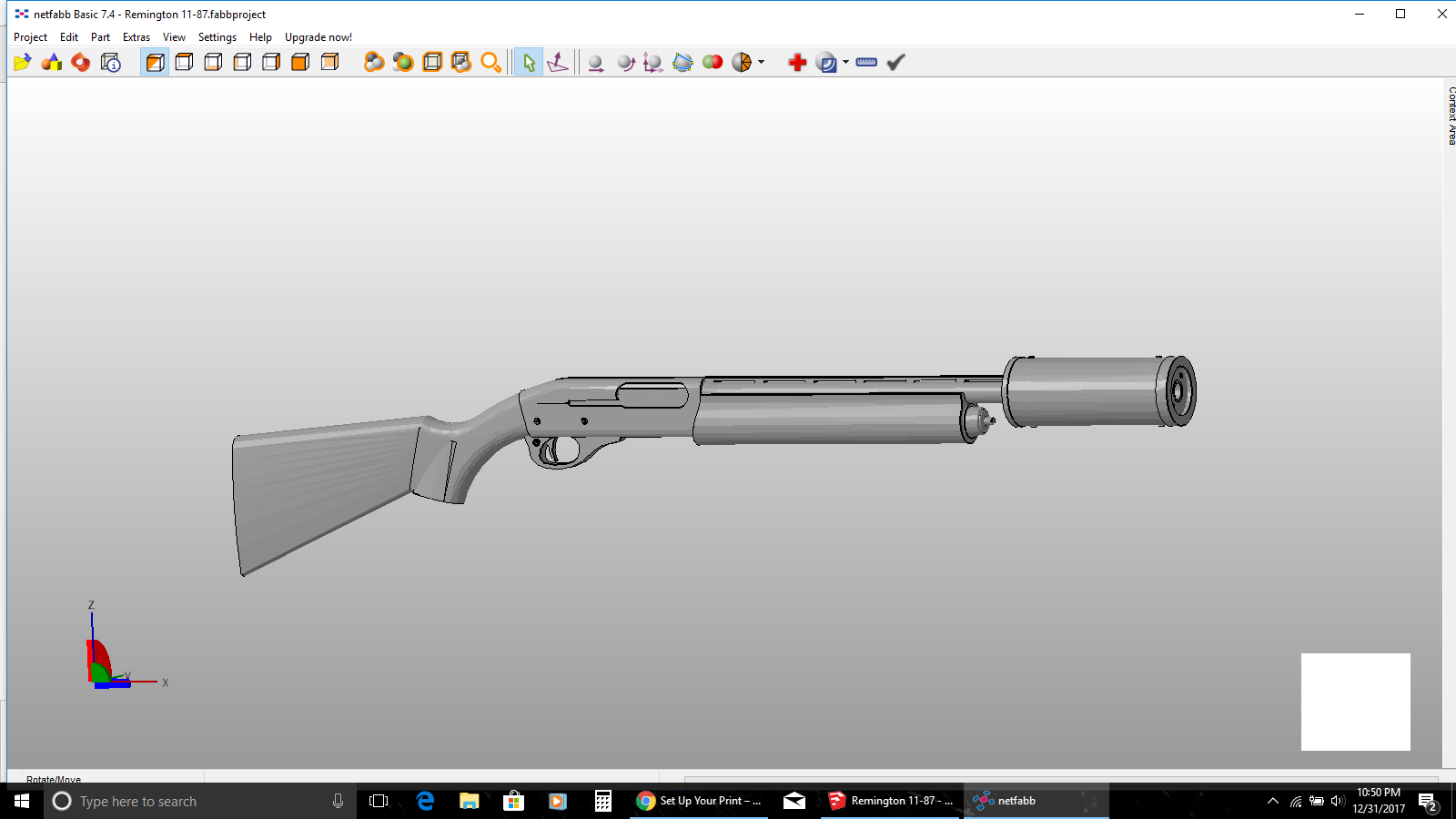This screenshot has width=1456, height=819.
Task: Click the white square in viewport corner
Action: (1356, 702)
